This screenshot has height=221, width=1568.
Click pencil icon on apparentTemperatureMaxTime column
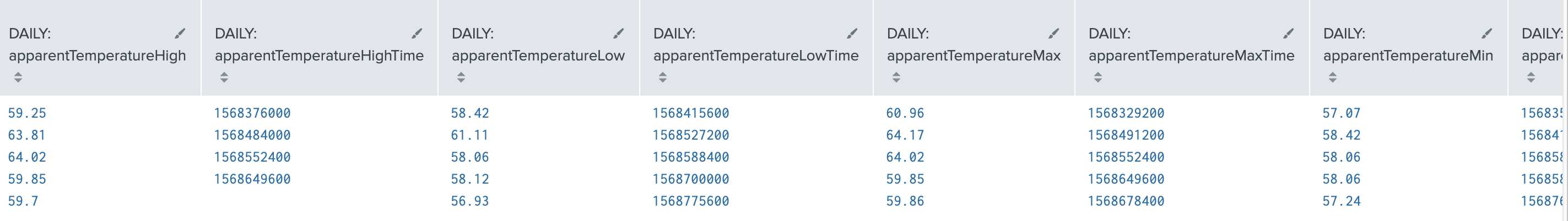[x=1288, y=34]
